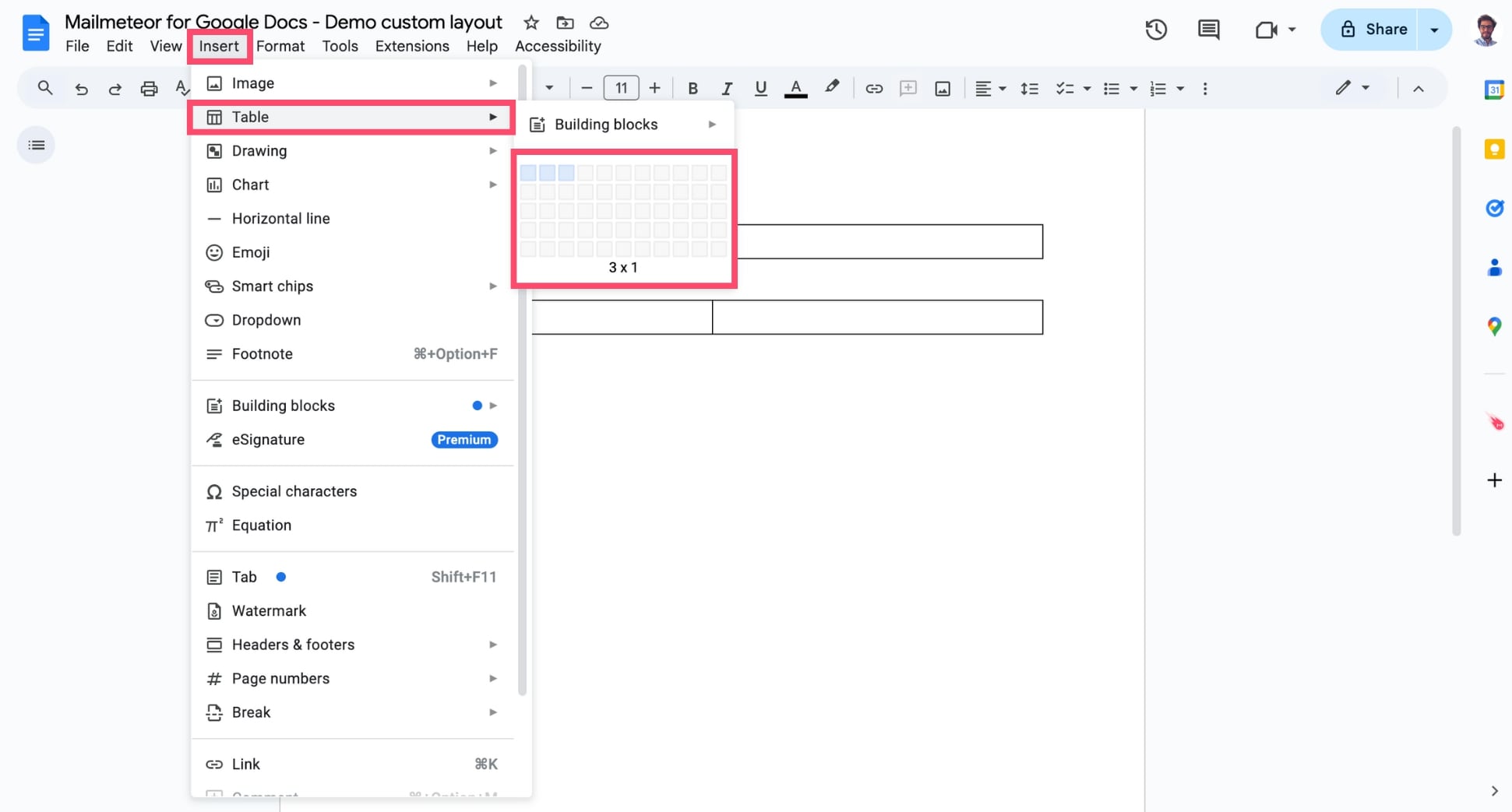Choose Horizontal line from Insert menu
This screenshot has width=1512, height=812.
tap(352, 218)
